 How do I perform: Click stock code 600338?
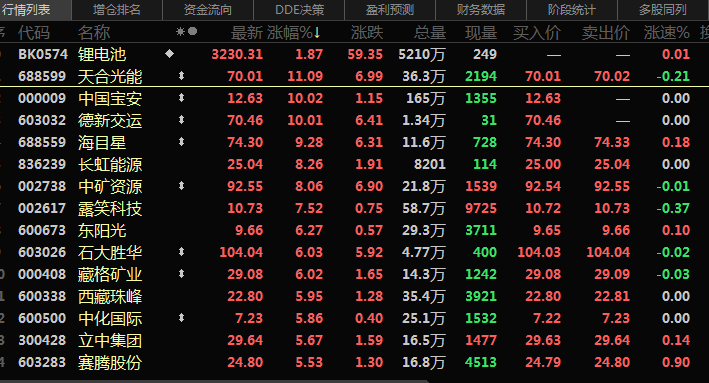(x=42, y=296)
